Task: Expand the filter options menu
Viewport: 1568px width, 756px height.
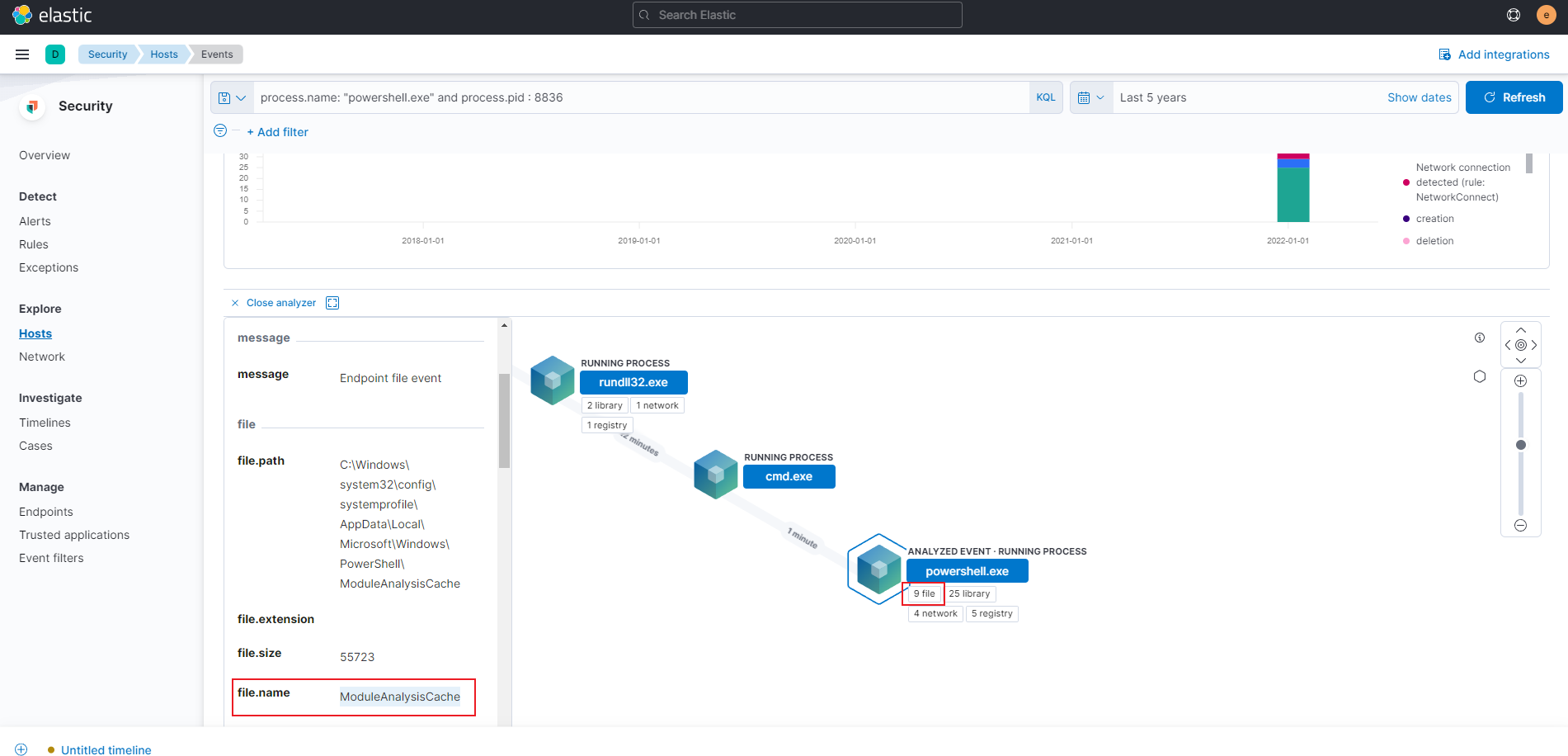Action: tap(220, 131)
